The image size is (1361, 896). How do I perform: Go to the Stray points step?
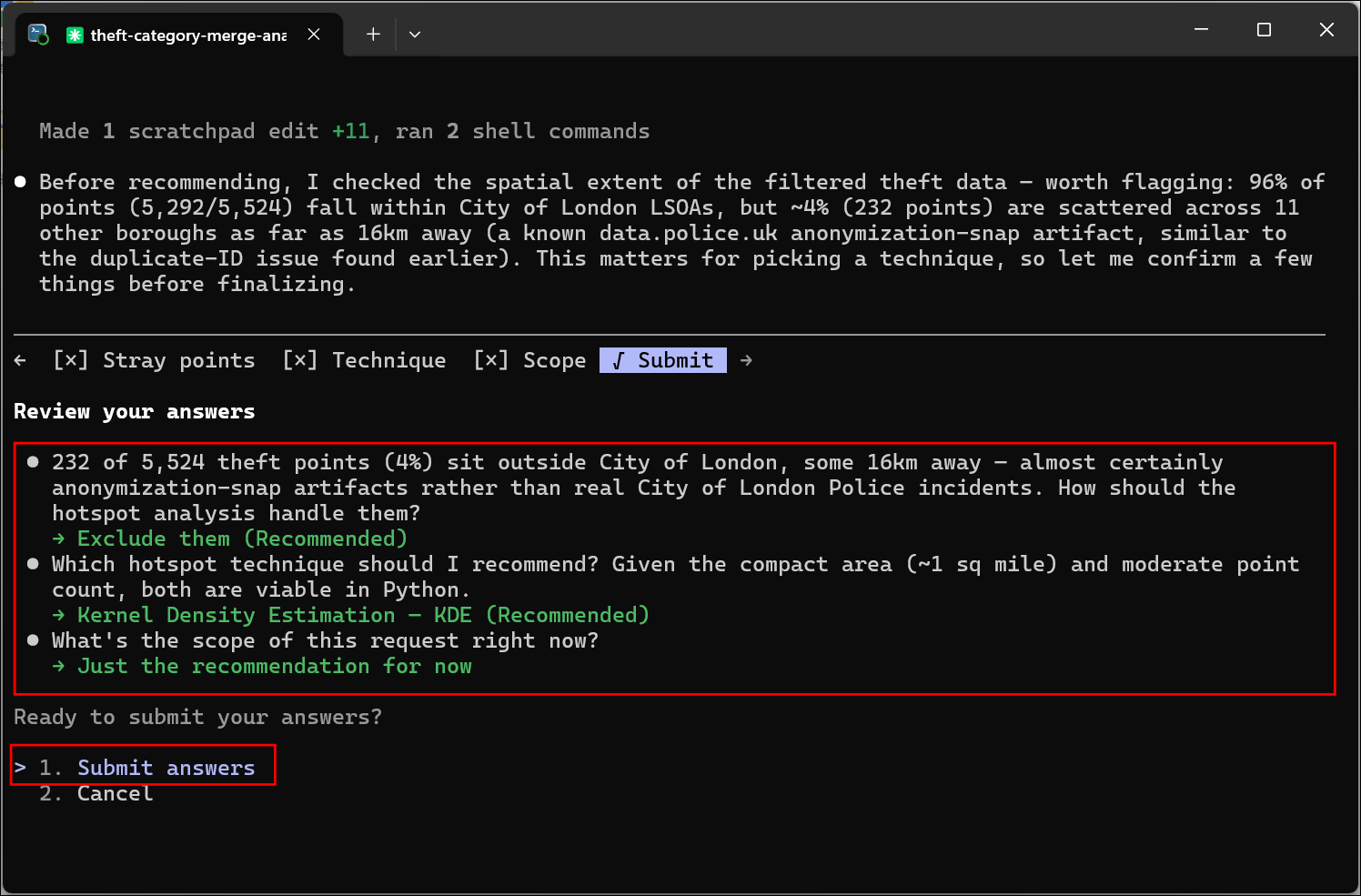pyautogui.click(x=154, y=360)
